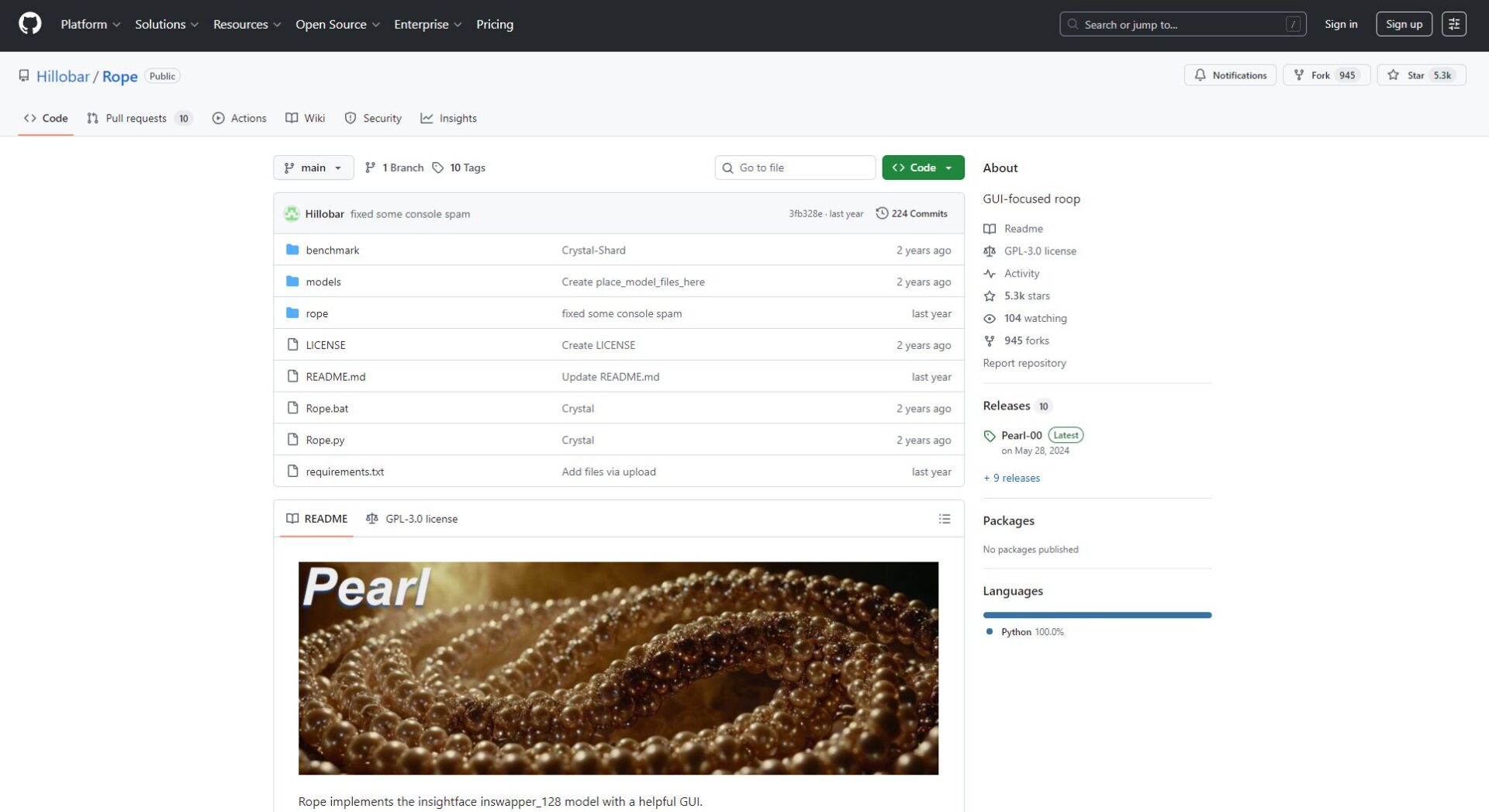The width and height of the screenshot is (1489, 812).
Task: Expand the Platform menu in header
Action: click(x=90, y=24)
